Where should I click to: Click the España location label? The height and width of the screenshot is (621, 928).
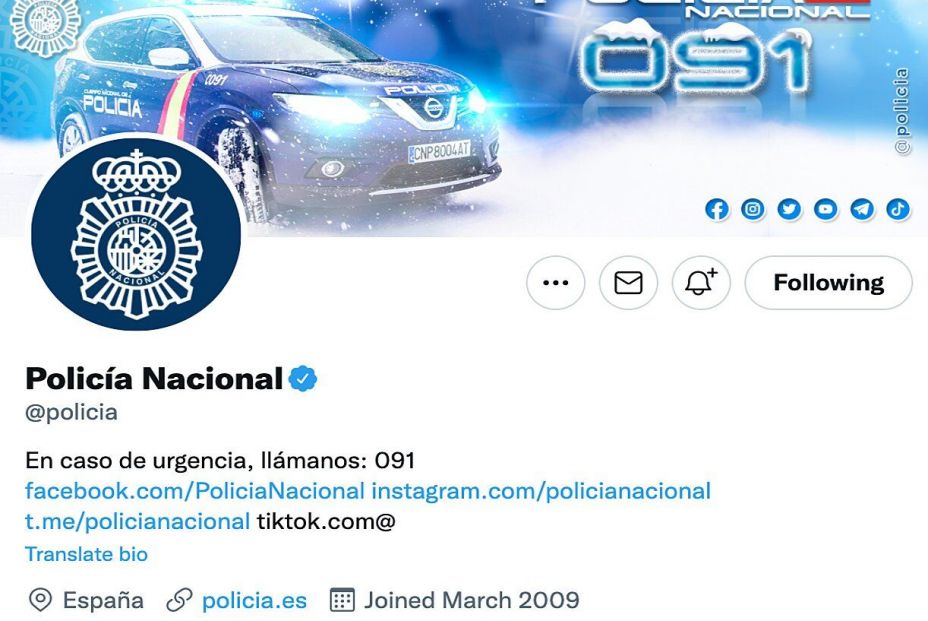[103, 600]
